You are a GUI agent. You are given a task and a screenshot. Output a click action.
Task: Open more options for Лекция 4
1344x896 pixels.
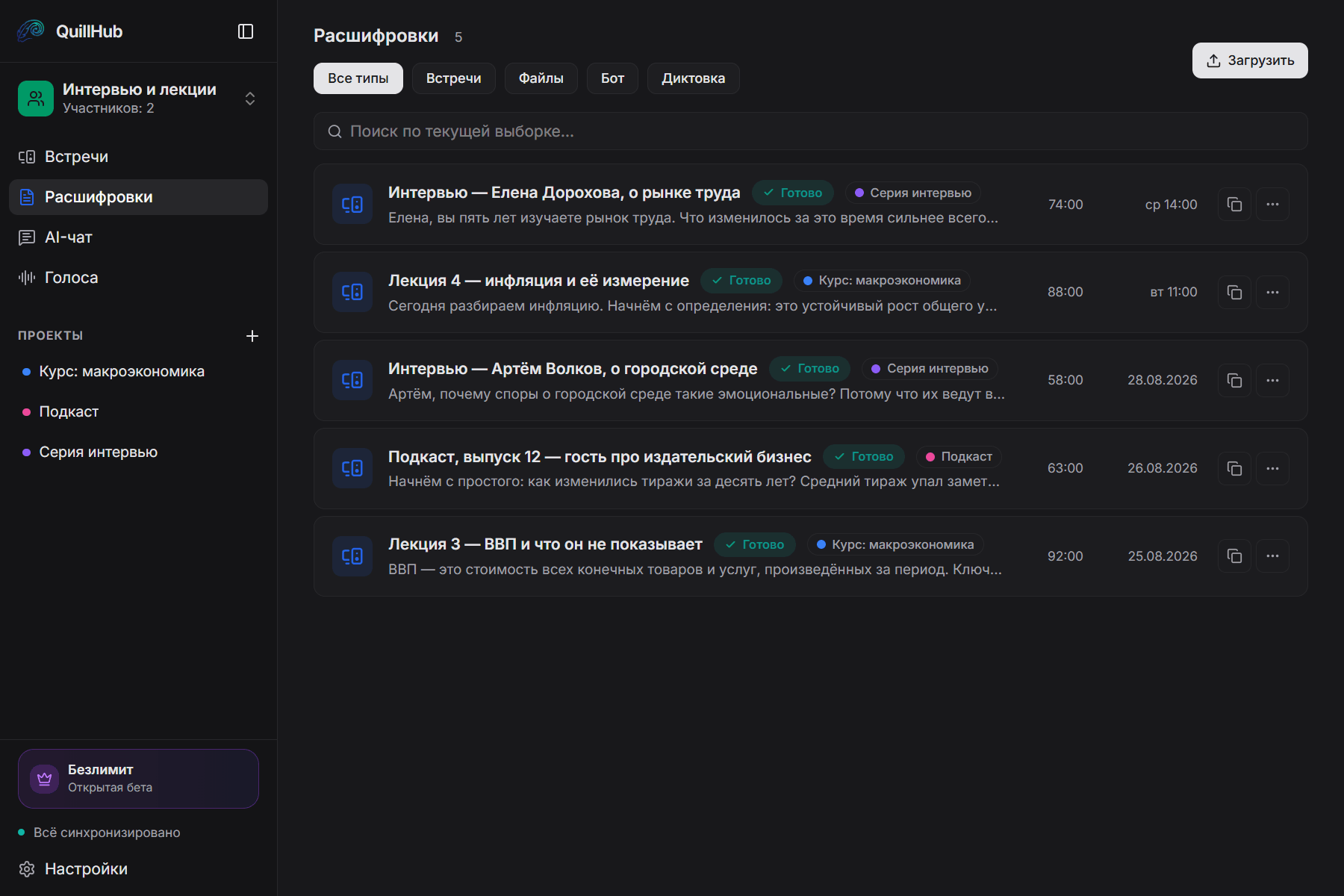tap(1272, 292)
